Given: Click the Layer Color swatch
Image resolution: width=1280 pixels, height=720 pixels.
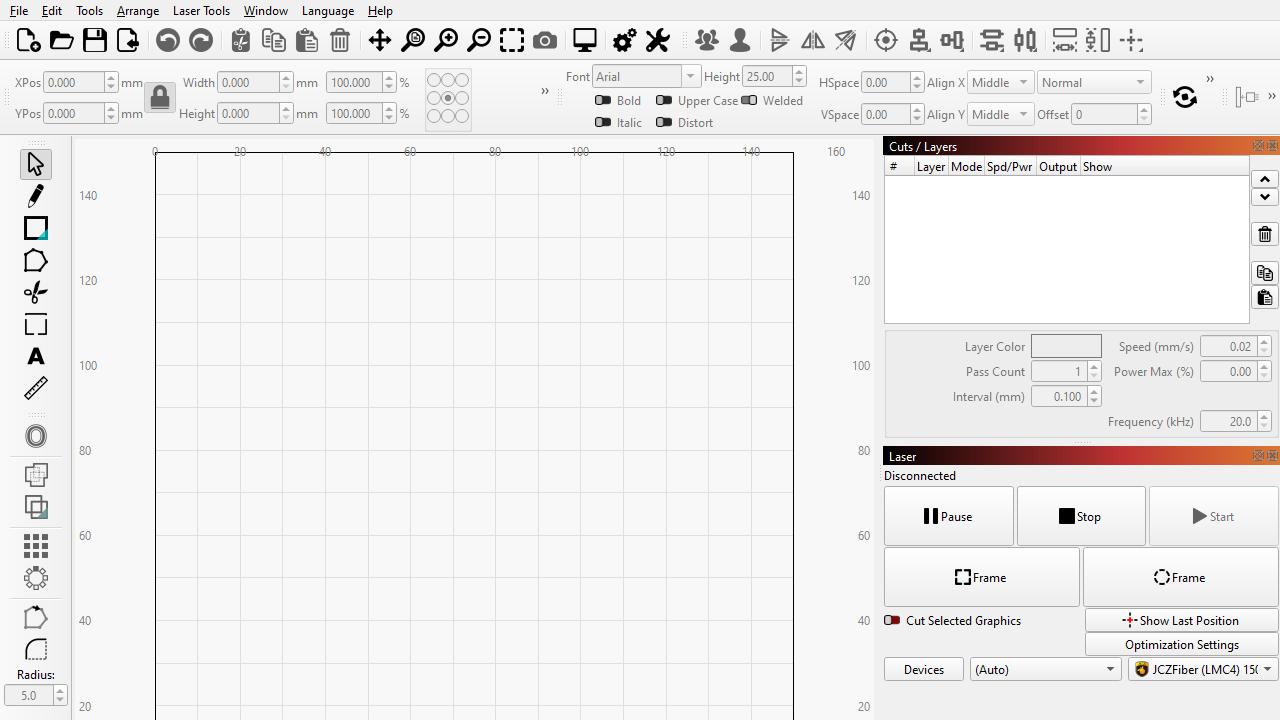Looking at the screenshot, I should (1066, 347).
